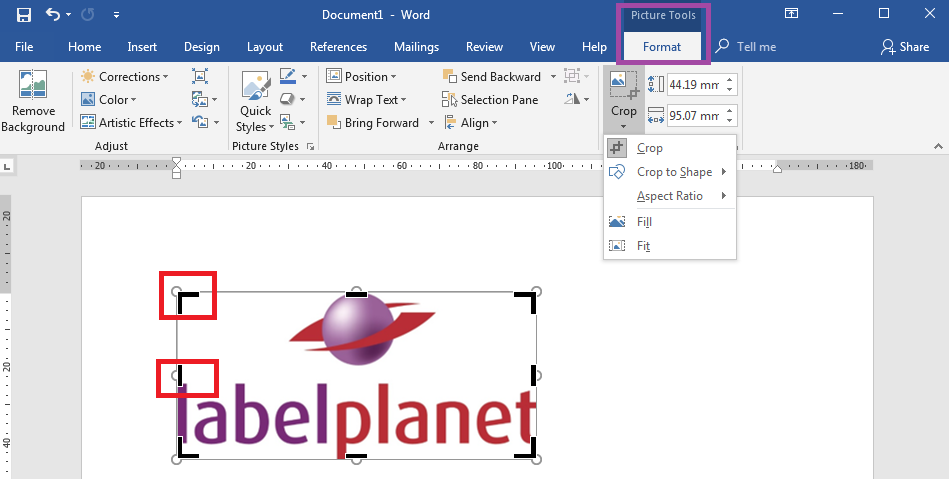The width and height of the screenshot is (949, 480).
Task: Click the Picture Effects icon
Action: coord(287,99)
